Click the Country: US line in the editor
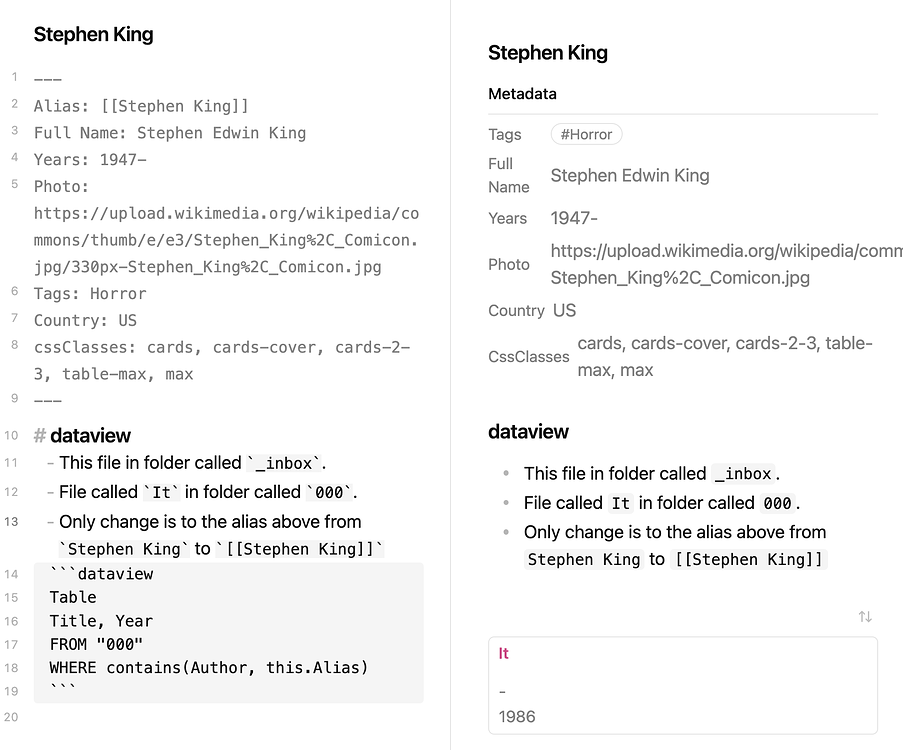This screenshot has width=903, height=750. (85, 321)
